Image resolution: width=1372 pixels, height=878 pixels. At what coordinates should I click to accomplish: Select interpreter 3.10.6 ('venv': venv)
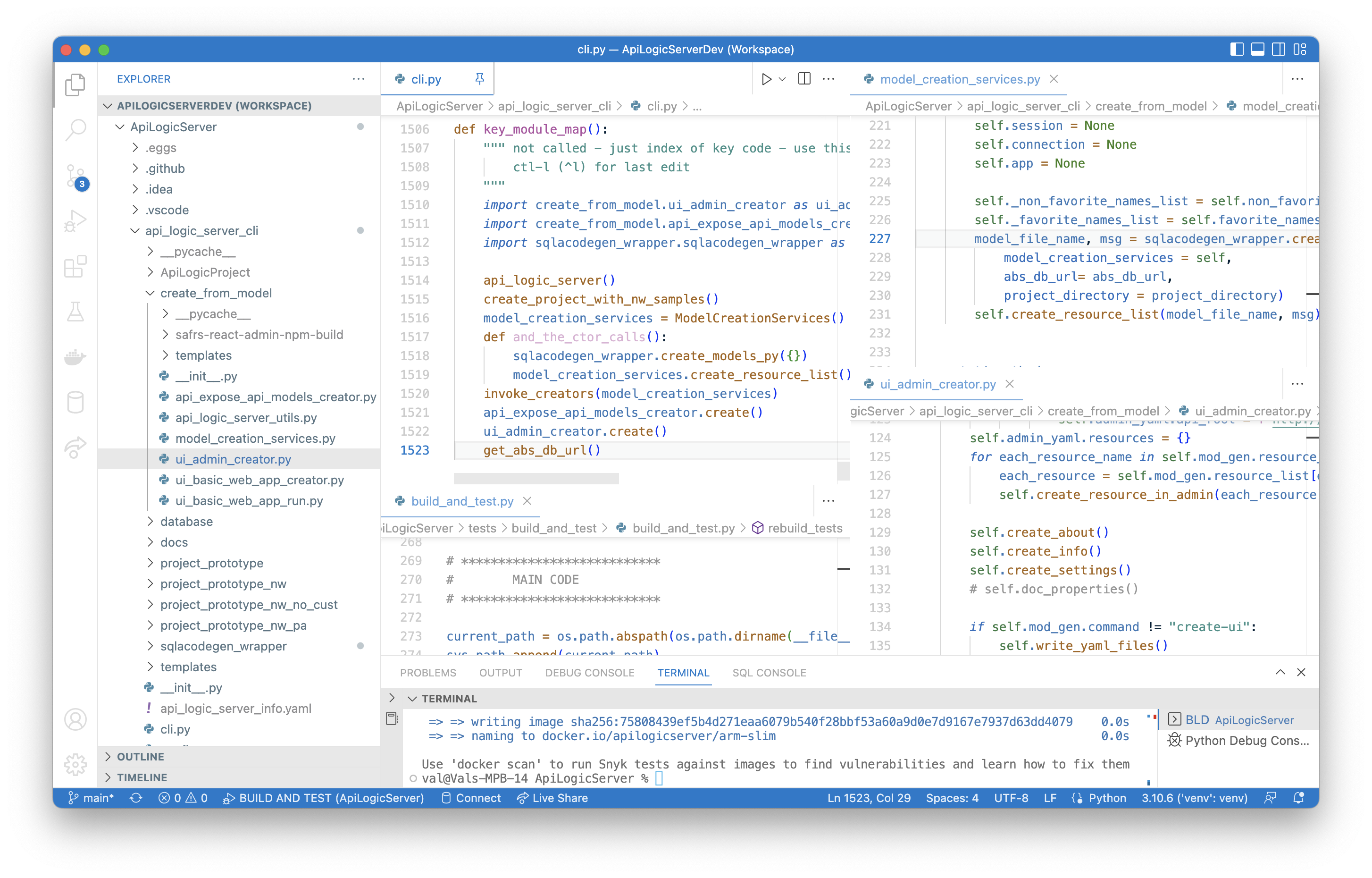[x=1194, y=798]
